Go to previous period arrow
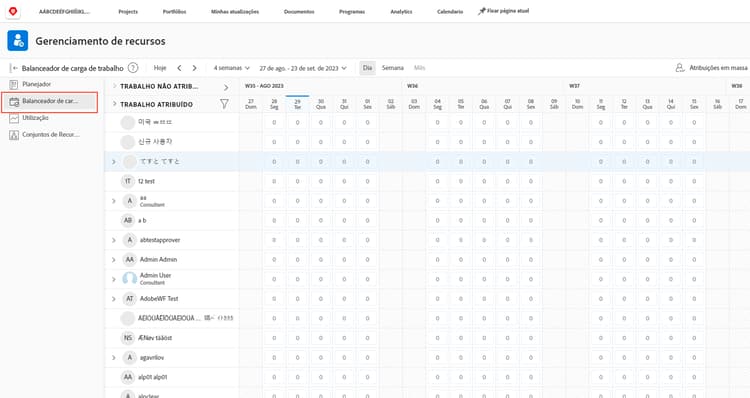 tap(179, 68)
